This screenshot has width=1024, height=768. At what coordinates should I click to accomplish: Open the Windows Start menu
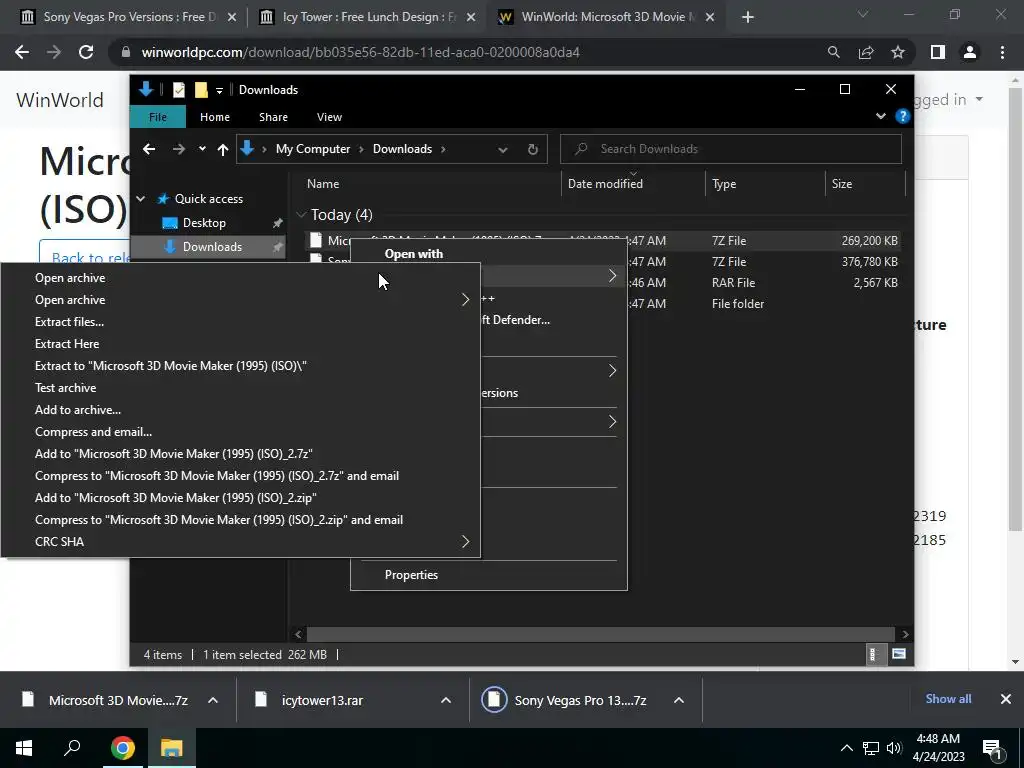[24, 748]
